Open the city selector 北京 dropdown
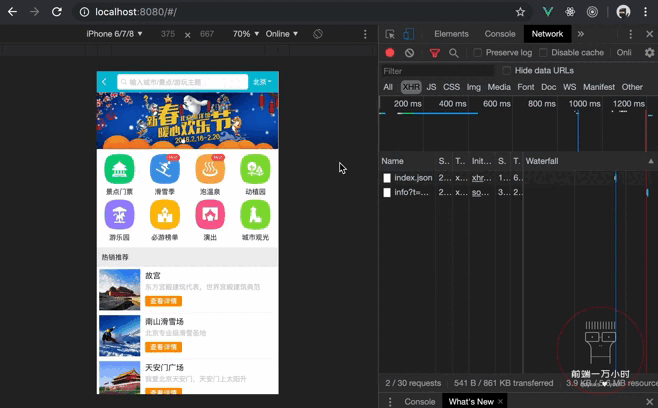Viewport: 658px width, 408px height. coord(262,82)
